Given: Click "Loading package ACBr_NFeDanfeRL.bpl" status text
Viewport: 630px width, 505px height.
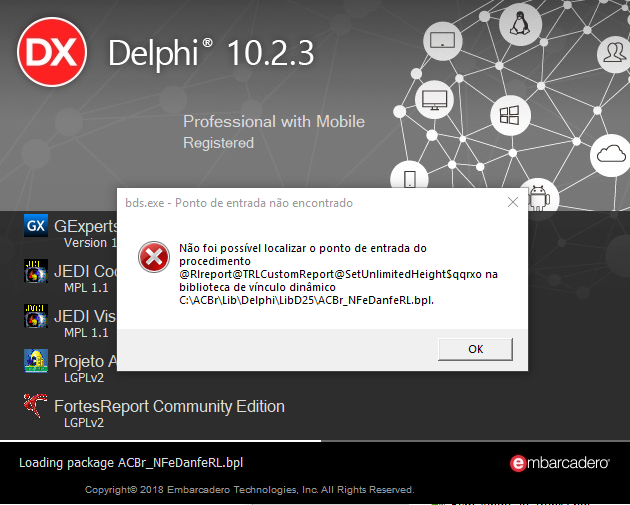Looking at the screenshot, I should point(131,463).
